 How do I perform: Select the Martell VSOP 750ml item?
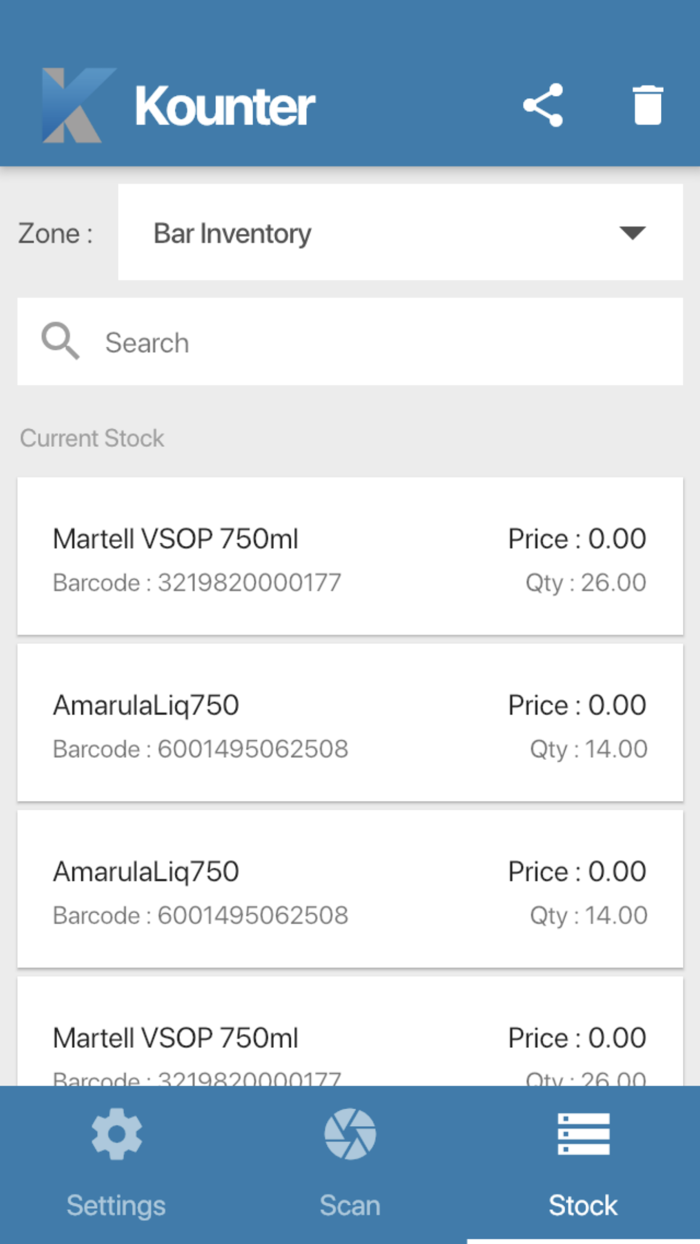point(350,556)
